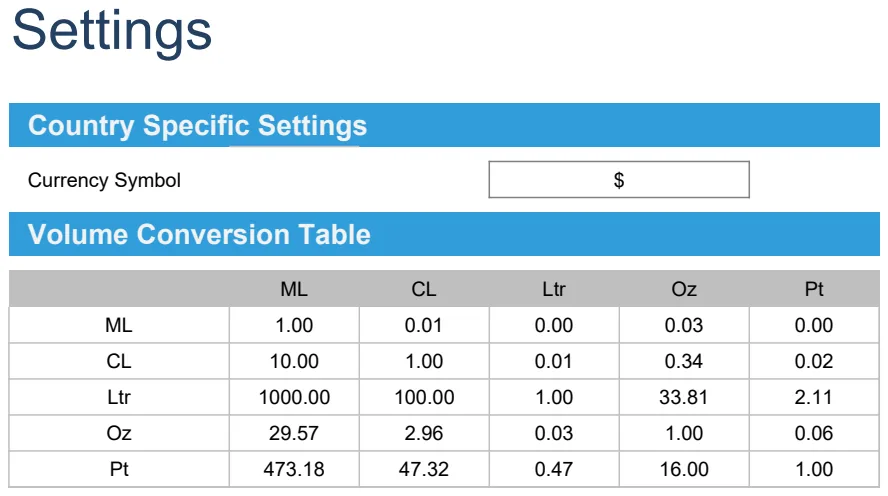Select the CL row label
The width and height of the screenshot is (888, 496).
pyautogui.click(x=119, y=361)
